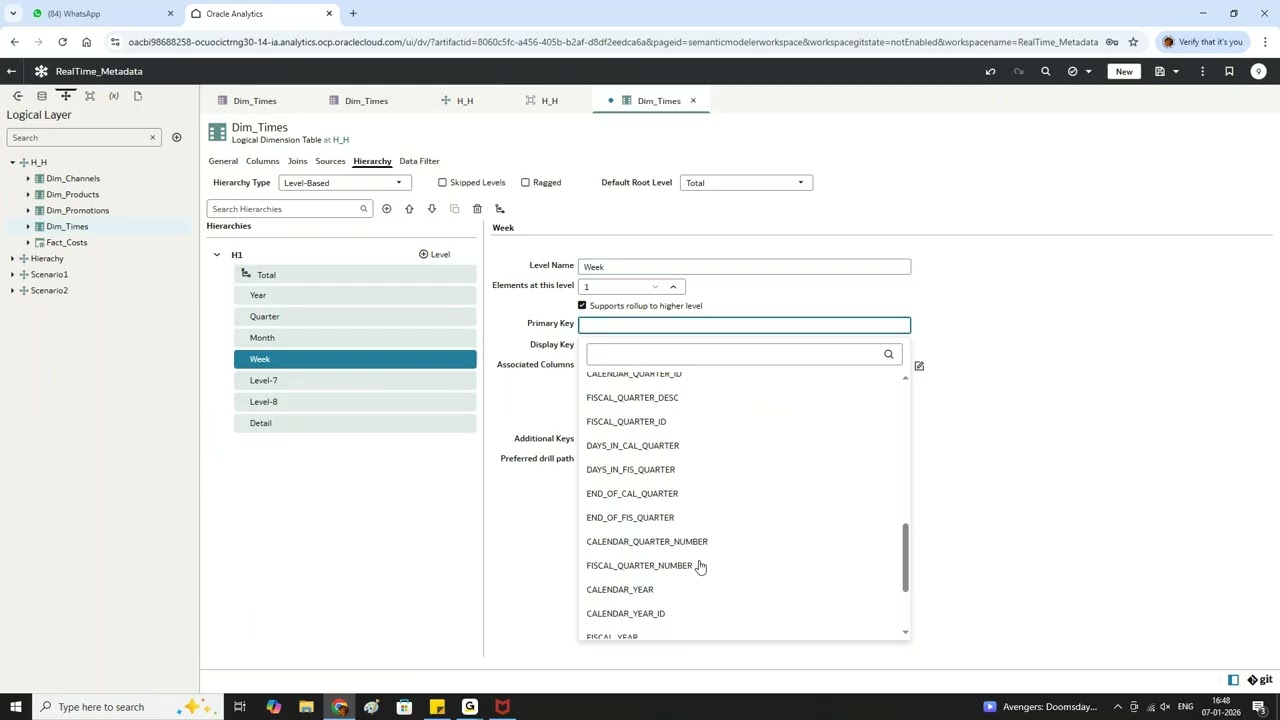This screenshot has height=720, width=1280.
Task: Close the active Dim_Times tab
Action: [692, 101]
